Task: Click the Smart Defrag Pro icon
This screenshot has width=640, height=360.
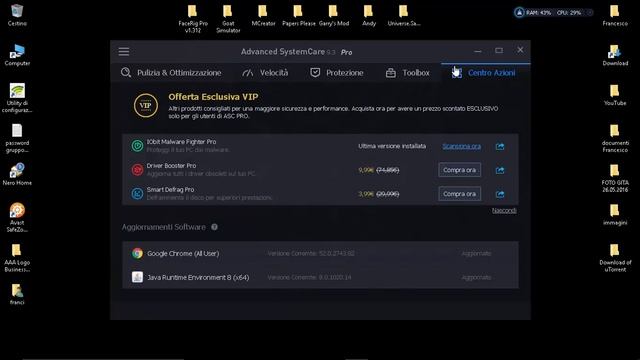Action: coord(137,193)
